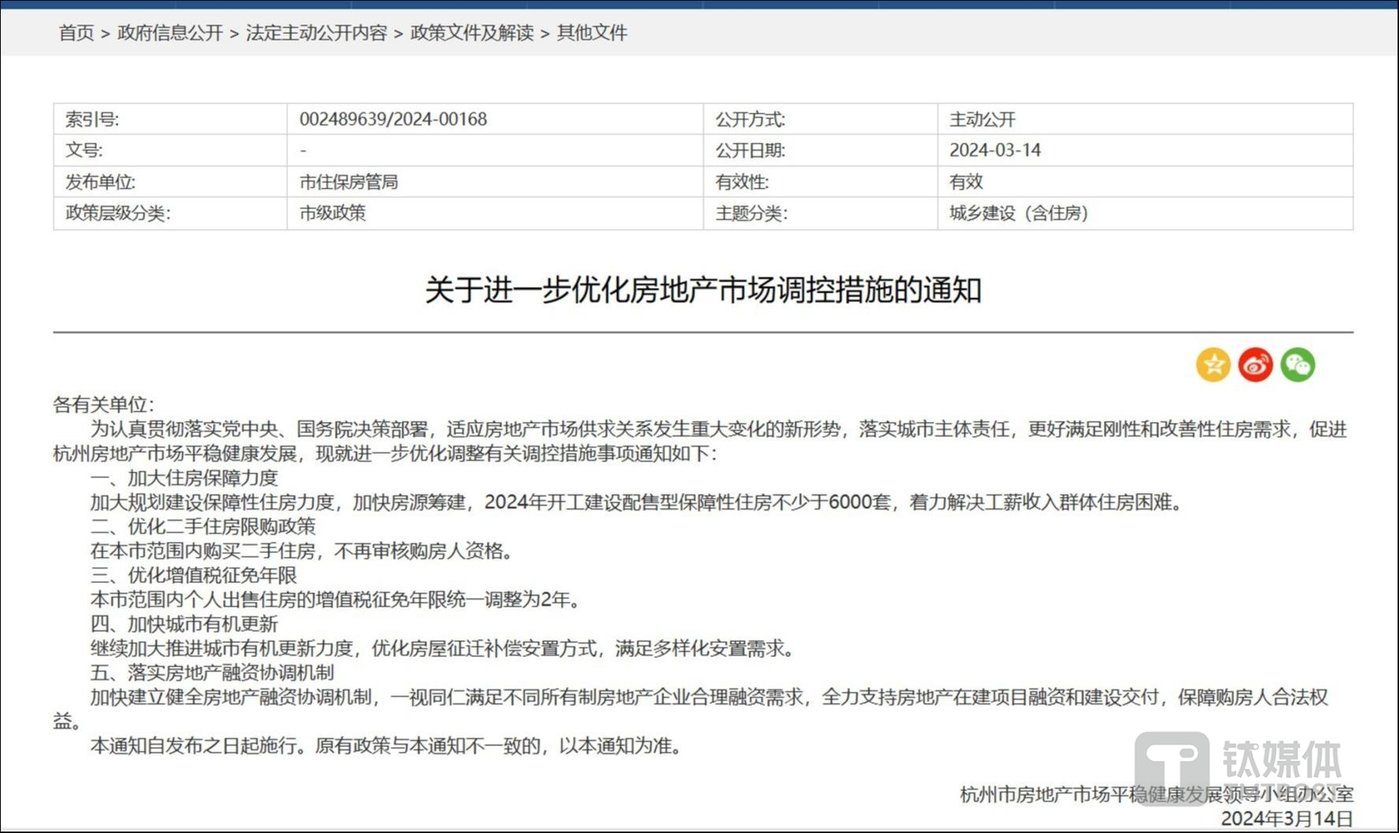Image resolution: width=1399 pixels, height=833 pixels.
Task: Click the yellow star favorite icon
Action: [x=1213, y=364]
